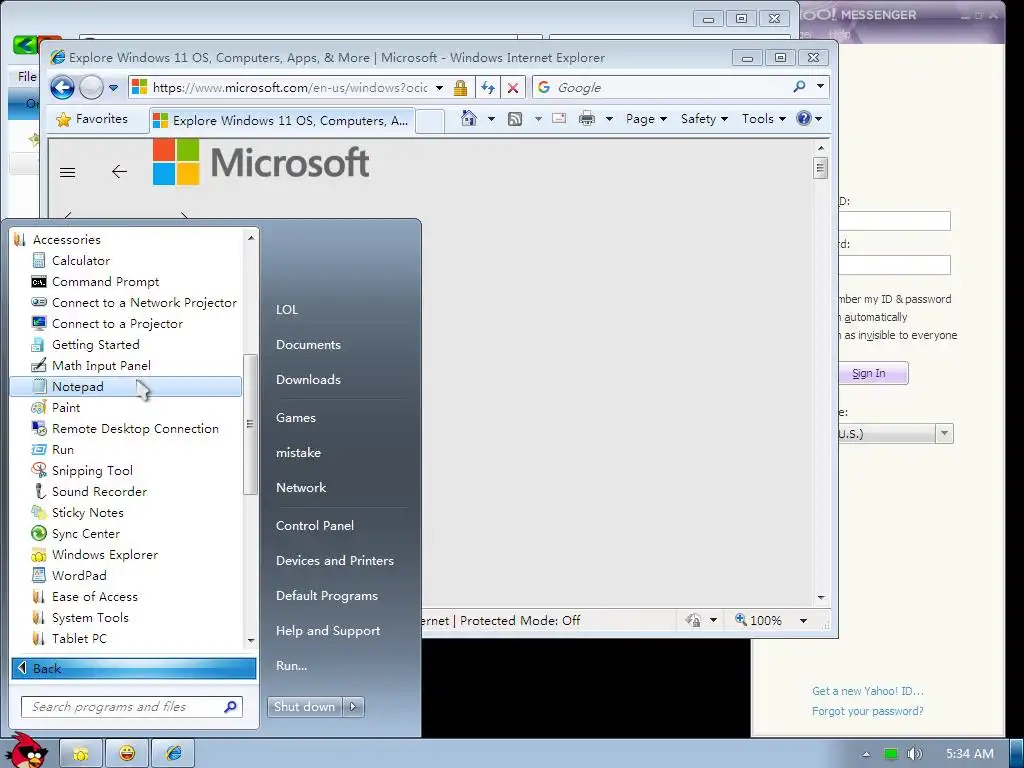The width and height of the screenshot is (1024, 768).
Task: Open the Tools dropdown menu
Action: [x=763, y=119]
